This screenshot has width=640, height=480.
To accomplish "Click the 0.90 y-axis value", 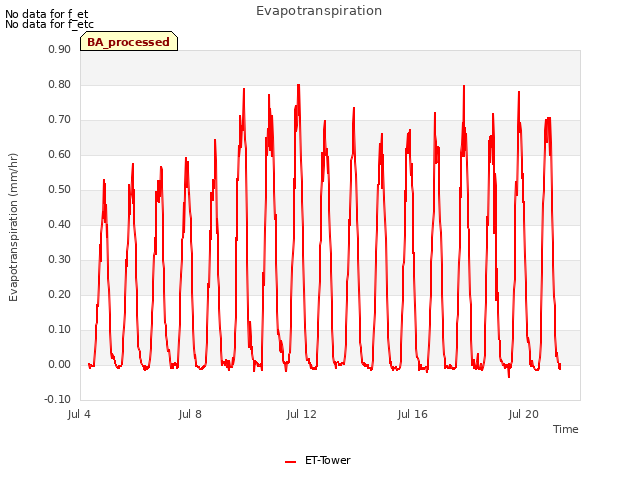I will pos(59,50).
